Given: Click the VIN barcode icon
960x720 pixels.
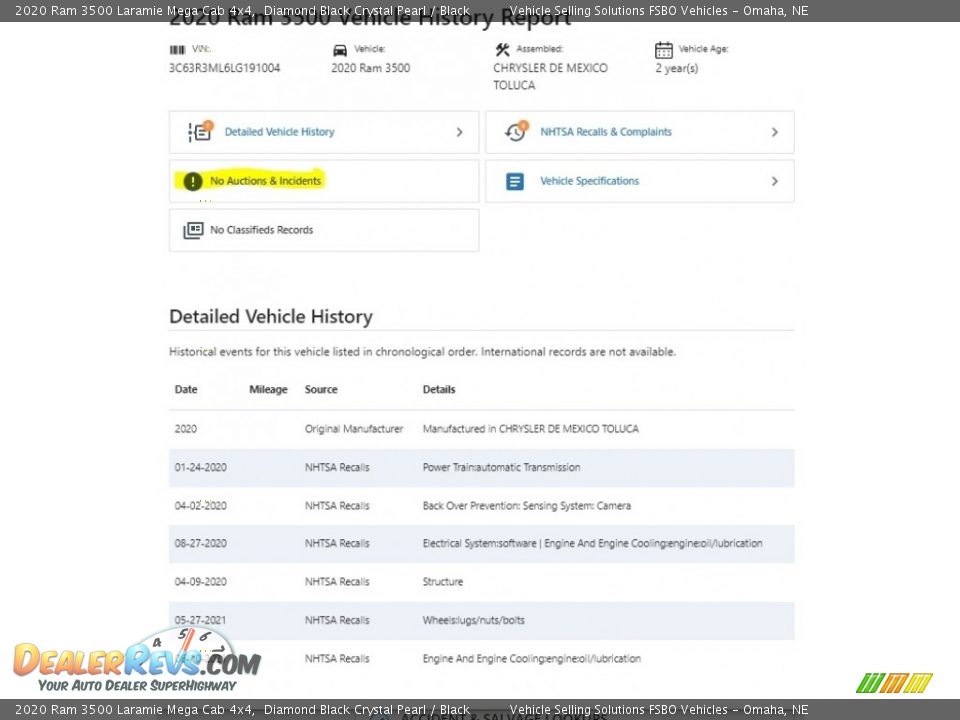Looking at the screenshot, I should (177, 50).
